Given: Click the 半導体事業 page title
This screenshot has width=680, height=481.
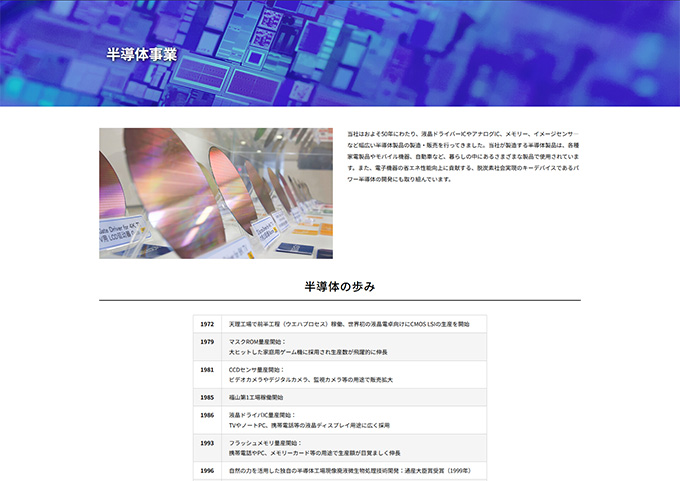Looking at the screenshot, I should pos(142,54).
